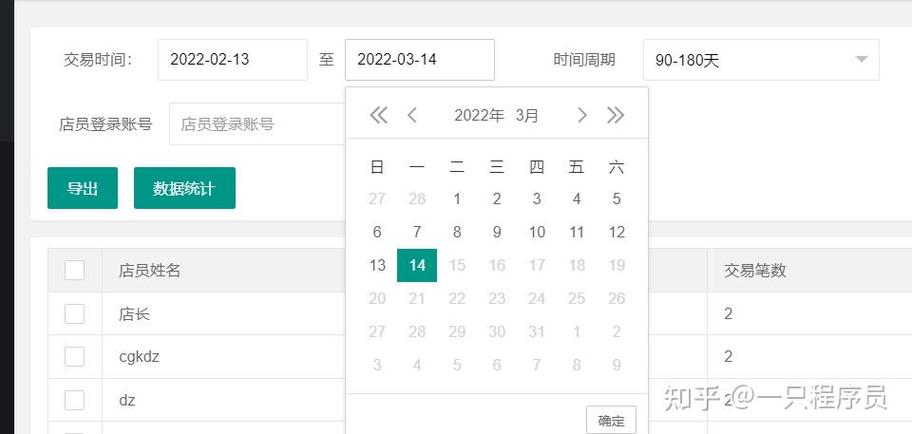
Task: Click 店员姓名 column header
Action: pos(150,270)
